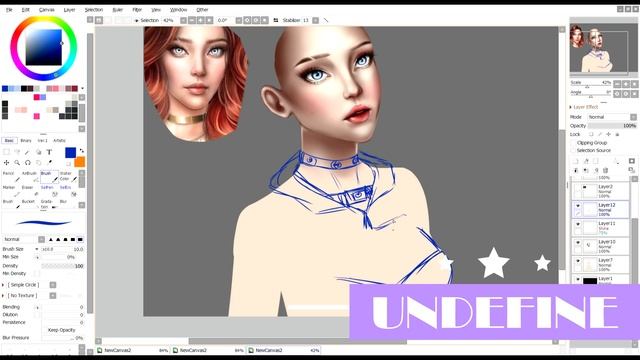The width and height of the screenshot is (640, 360).
Task: Click the delete layer trash icon
Action: [606, 170]
